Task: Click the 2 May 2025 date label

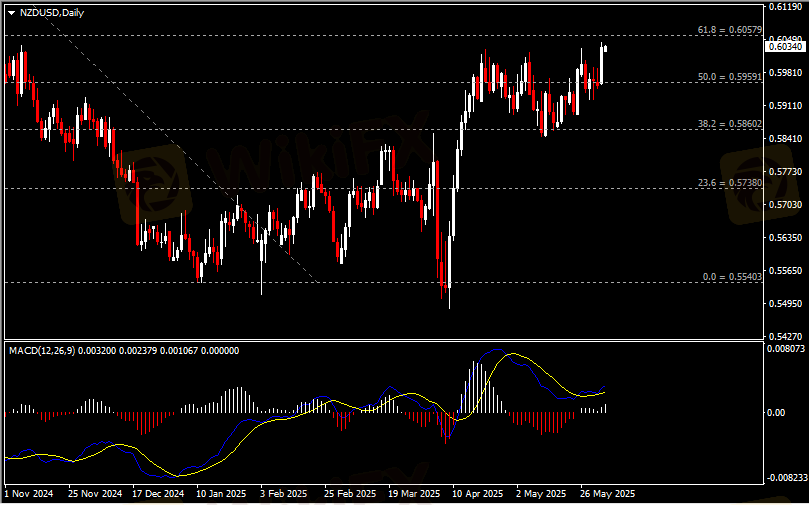Action: 542,494
